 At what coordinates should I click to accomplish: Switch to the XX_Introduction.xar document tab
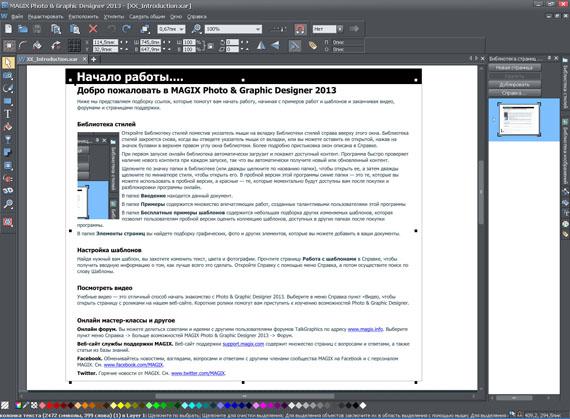coord(52,59)
